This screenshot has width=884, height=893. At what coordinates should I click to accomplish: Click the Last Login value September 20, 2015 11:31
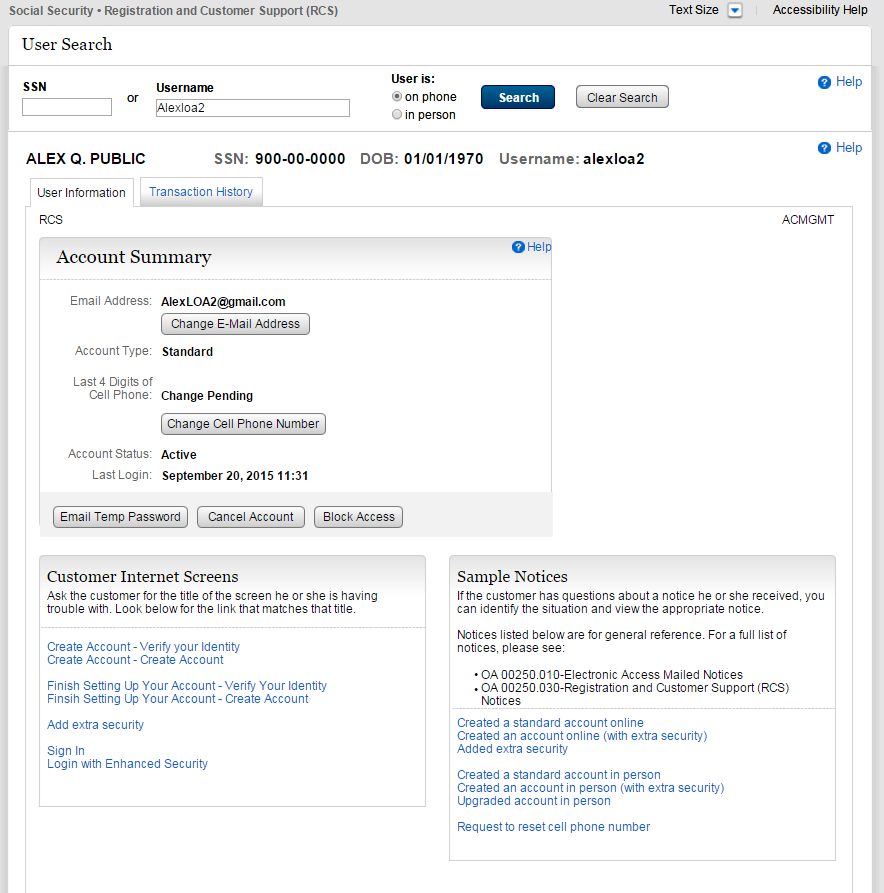pyautogui.click(x=235, y=476)
